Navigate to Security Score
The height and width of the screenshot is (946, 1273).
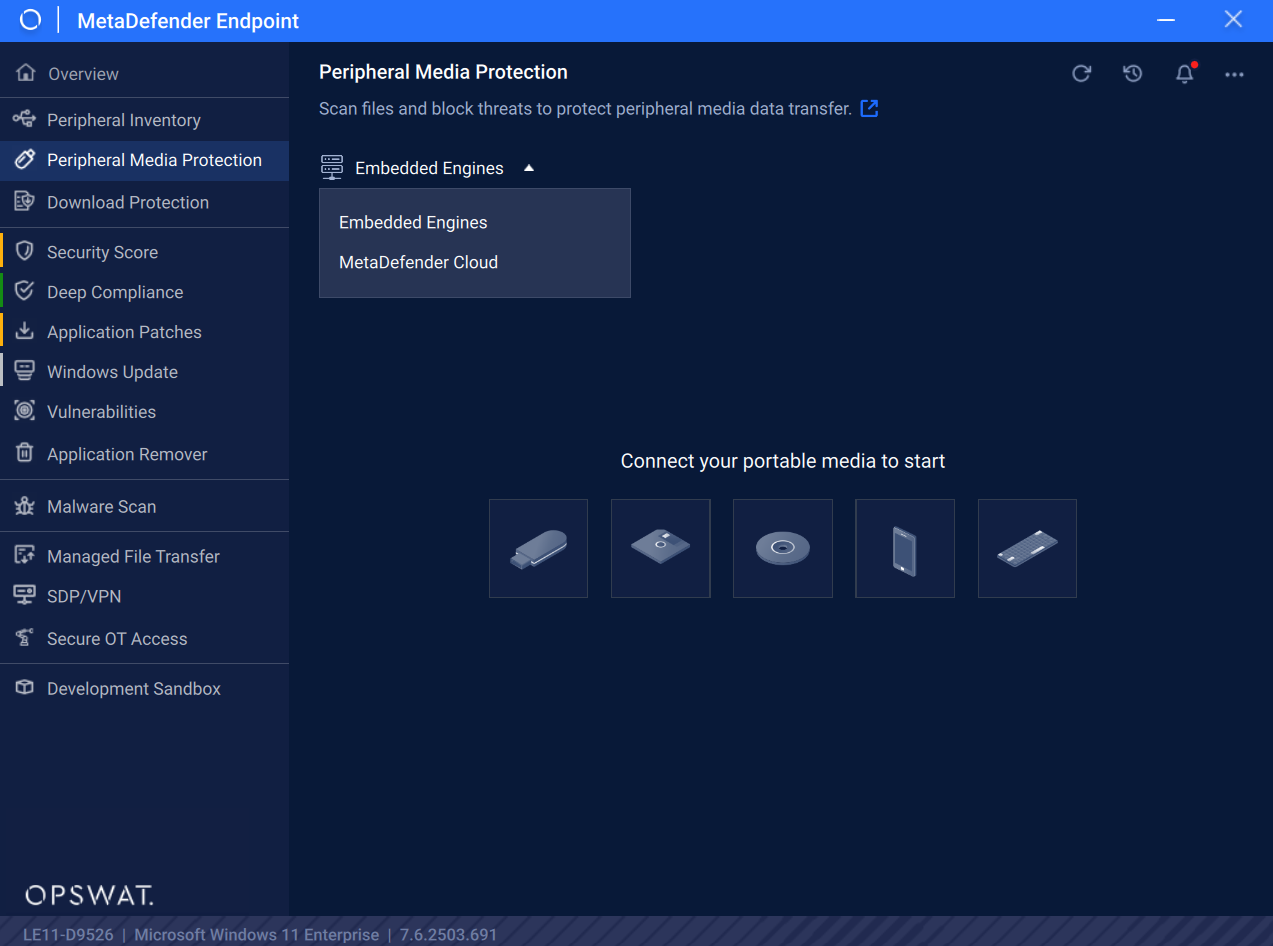(144, 252)
